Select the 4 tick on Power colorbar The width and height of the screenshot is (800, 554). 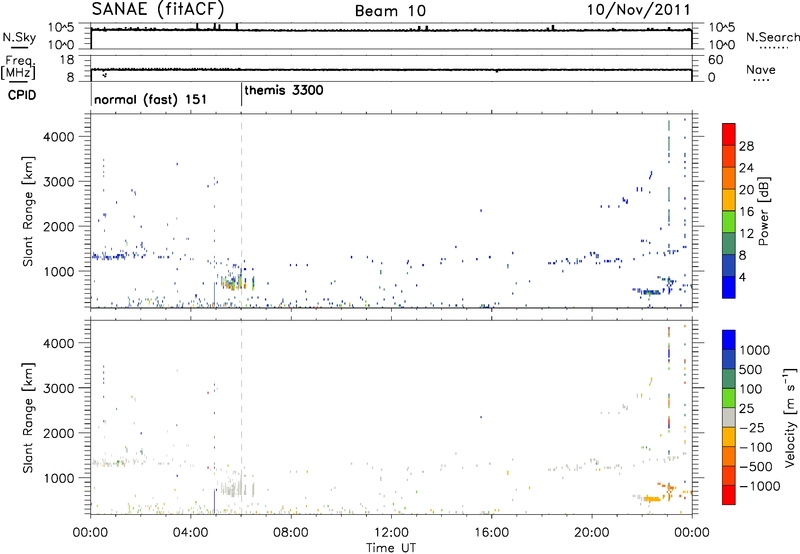[x=743, y=277]
